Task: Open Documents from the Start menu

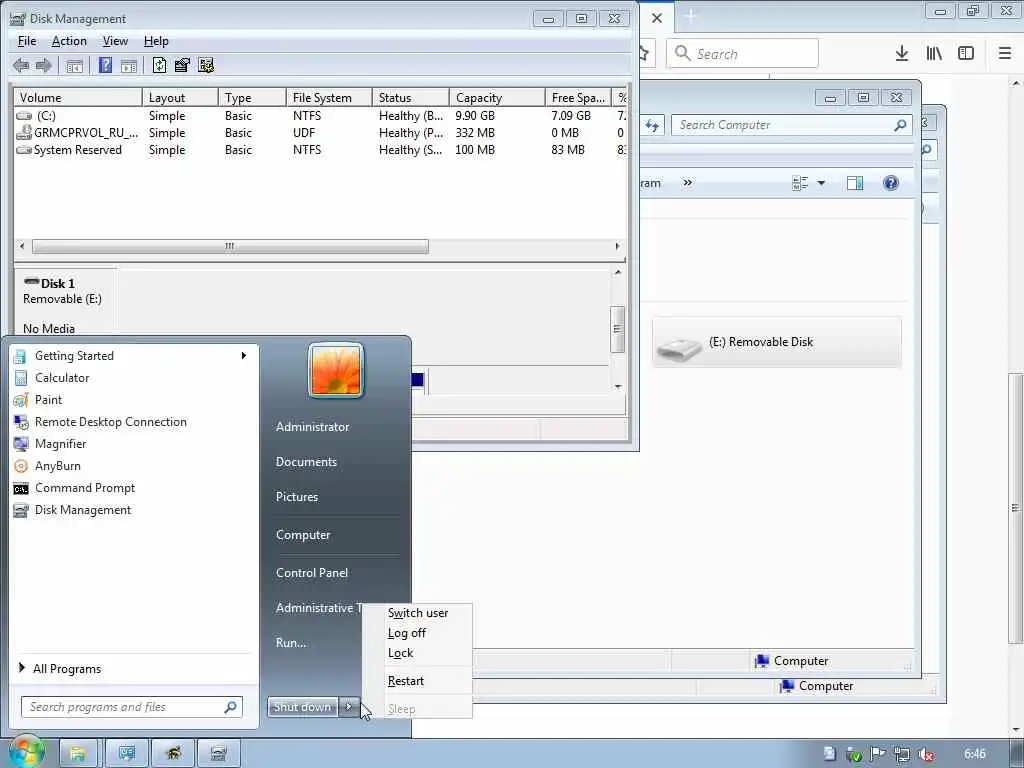Action: point(306,462)
